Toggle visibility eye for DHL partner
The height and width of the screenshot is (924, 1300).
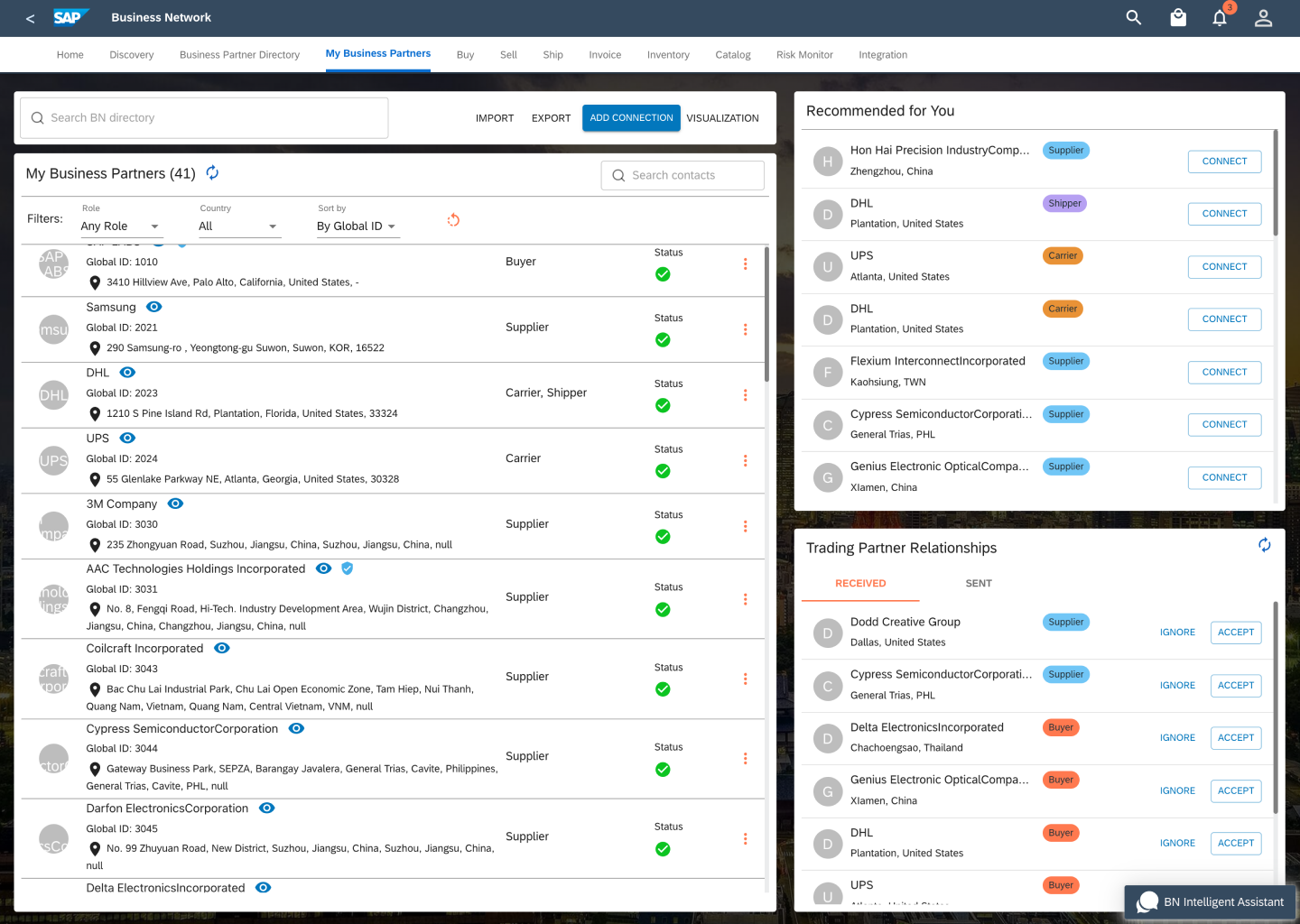(x=127, y=373)
